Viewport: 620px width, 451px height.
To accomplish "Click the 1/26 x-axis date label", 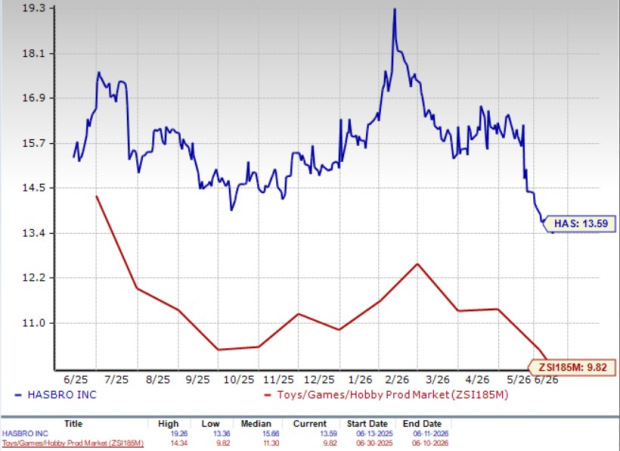I will 360,380.
